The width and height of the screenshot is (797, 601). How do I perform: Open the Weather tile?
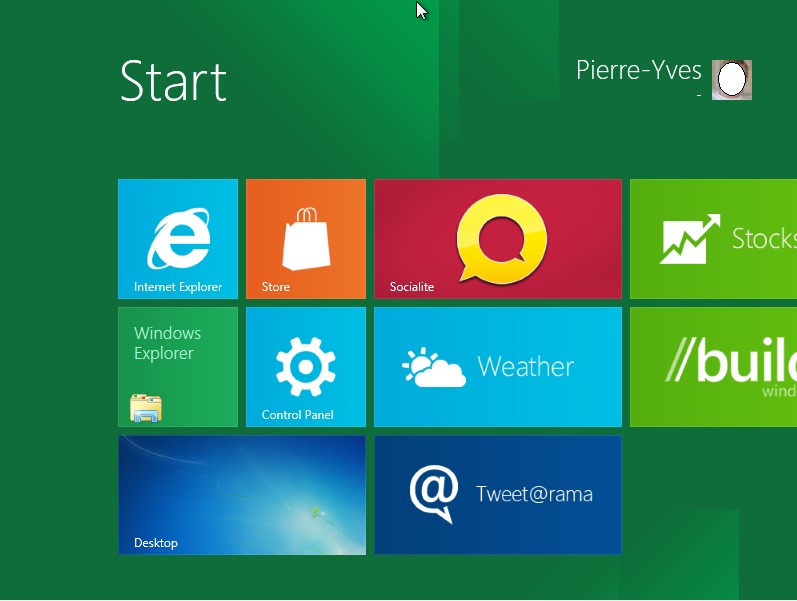[498, 367]
